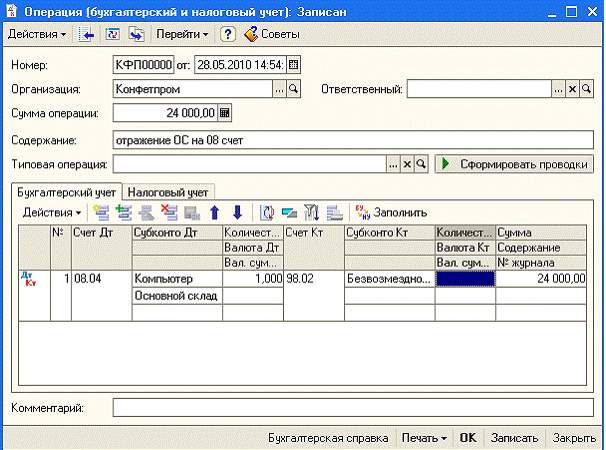Click the highlighted Количество Кт cell
Image resolution: width=606 pixels, height=450 pixels.
[465, 279]
